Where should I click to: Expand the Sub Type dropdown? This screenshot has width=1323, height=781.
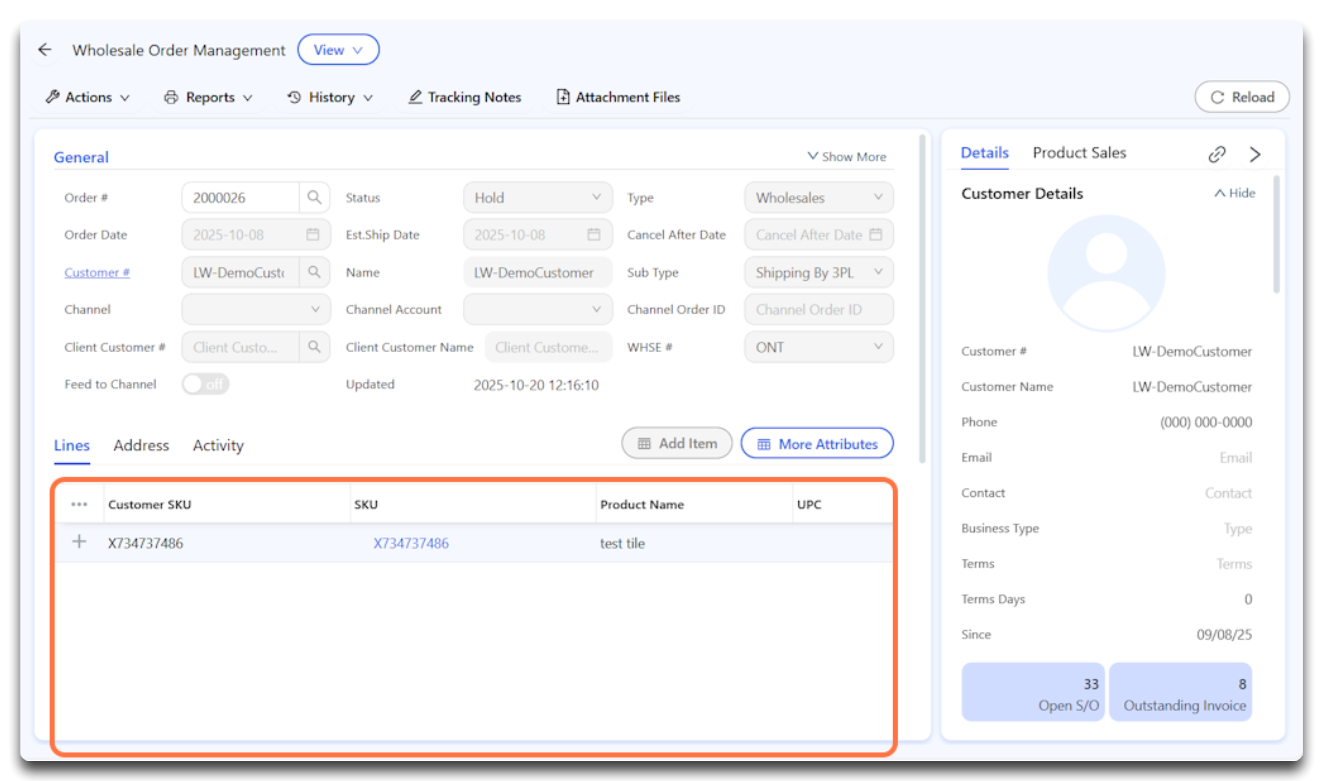[818, 272]
